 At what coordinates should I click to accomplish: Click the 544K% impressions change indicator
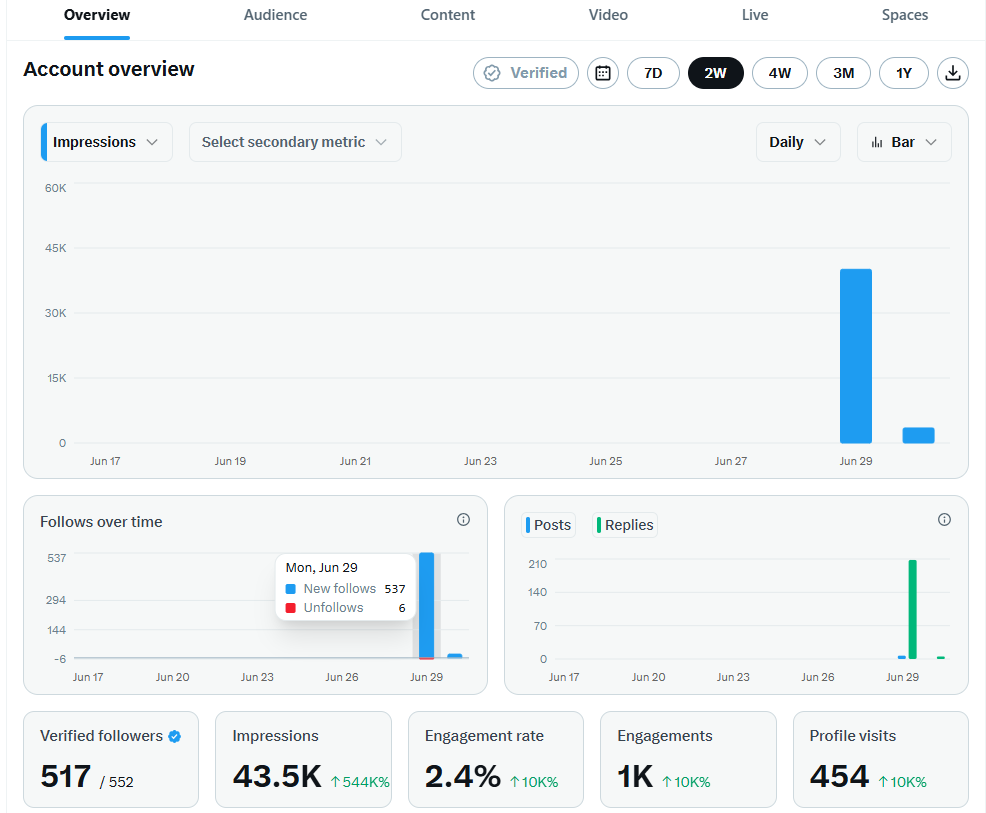(x=360, y=782)
